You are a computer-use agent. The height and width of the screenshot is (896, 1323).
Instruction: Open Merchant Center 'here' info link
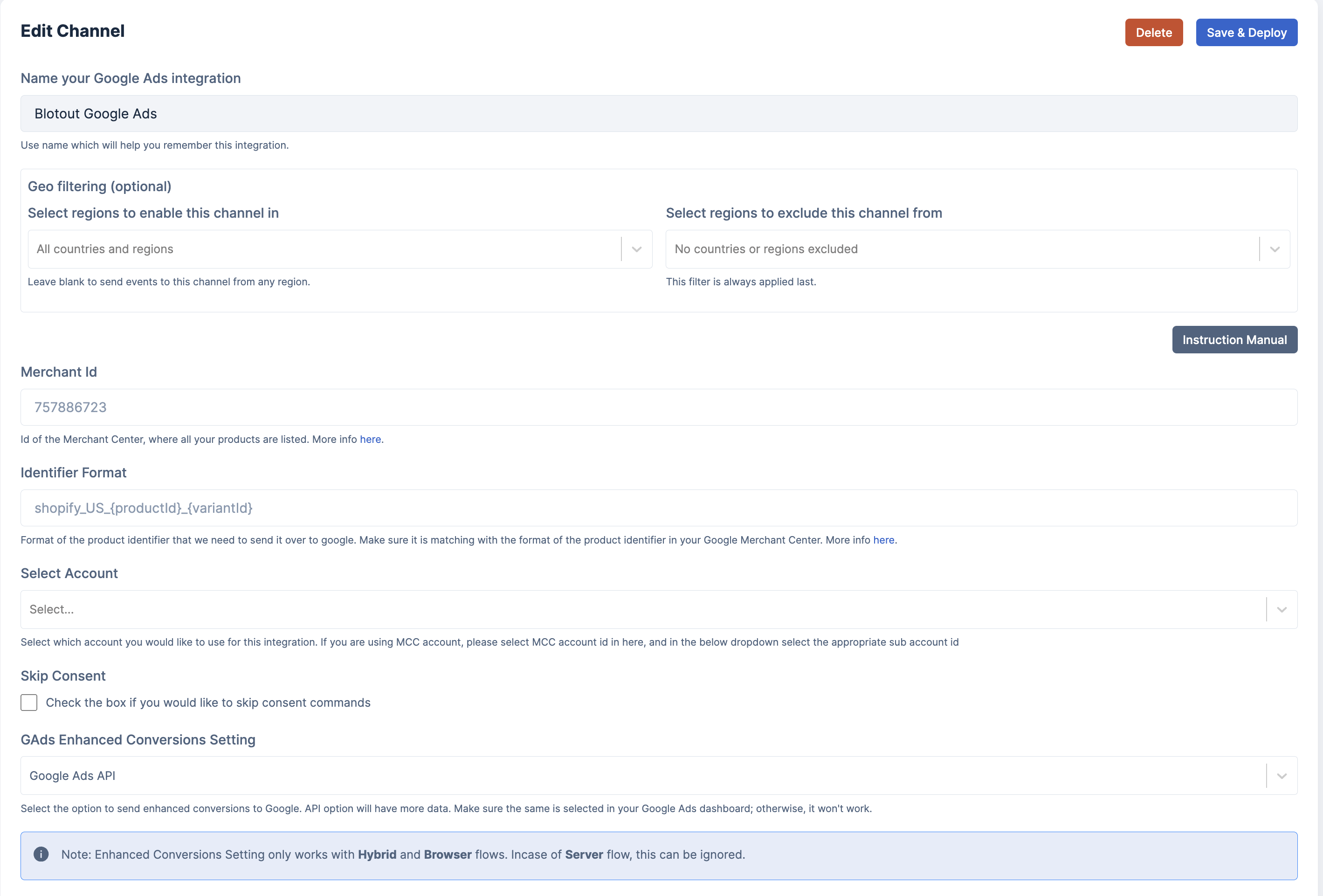click(x=370, y=440)
